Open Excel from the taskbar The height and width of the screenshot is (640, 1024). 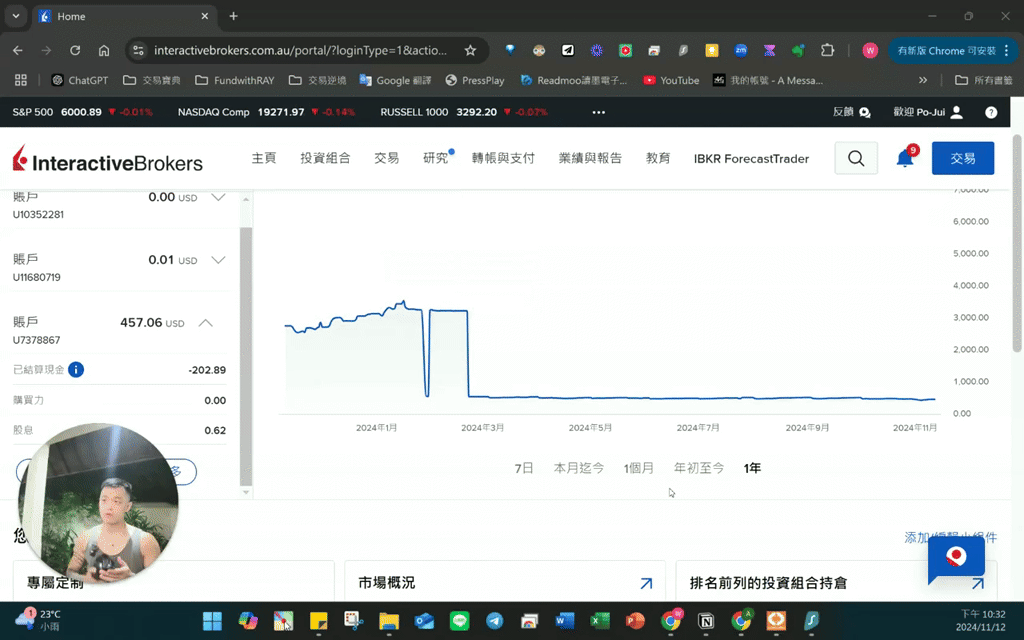(600, 620)
